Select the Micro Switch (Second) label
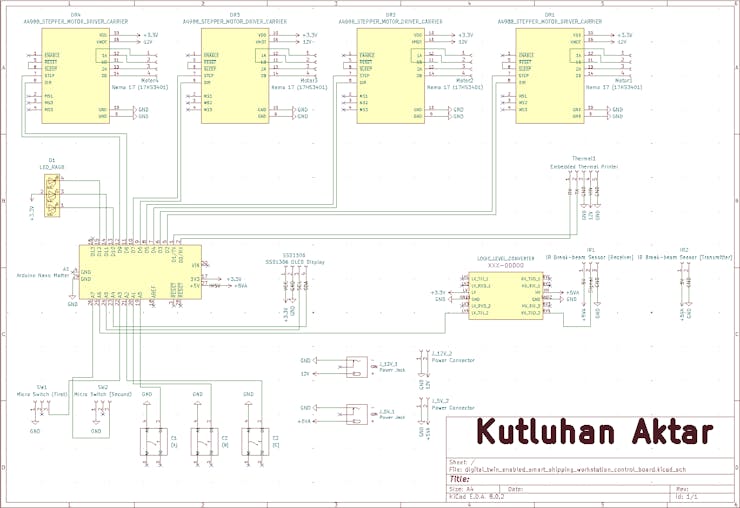 pos(103,394)
